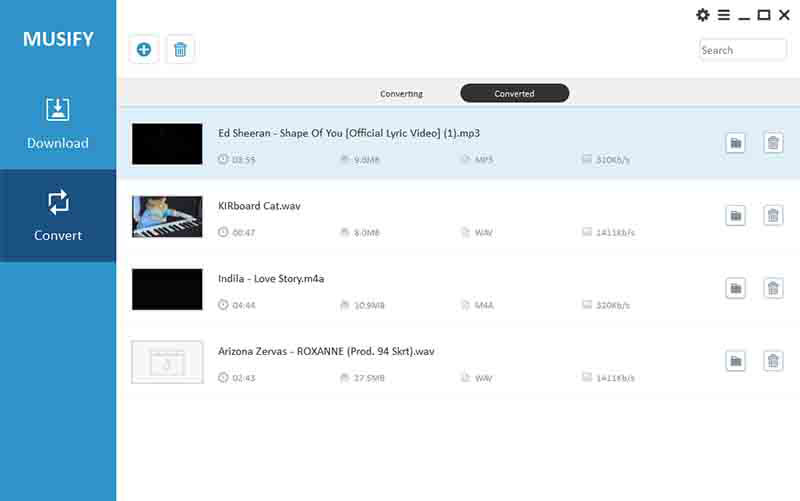Select the Converted tab
800x501 pixels.
coord(514,93)
